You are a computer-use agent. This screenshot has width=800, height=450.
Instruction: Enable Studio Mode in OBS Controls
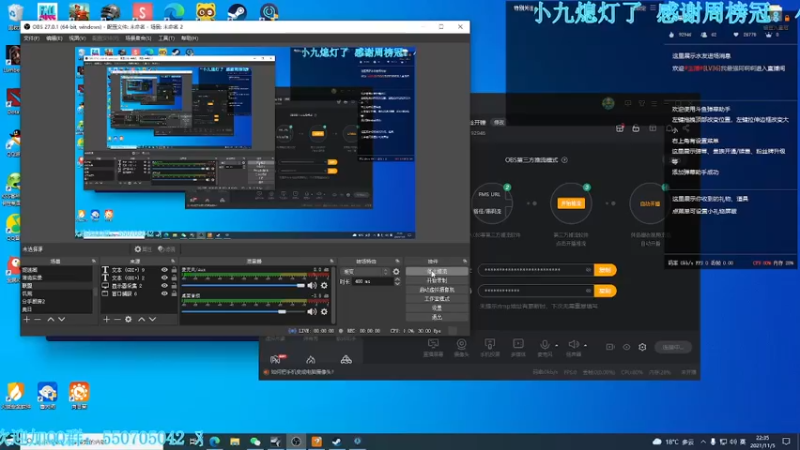(x=437, y=299)
